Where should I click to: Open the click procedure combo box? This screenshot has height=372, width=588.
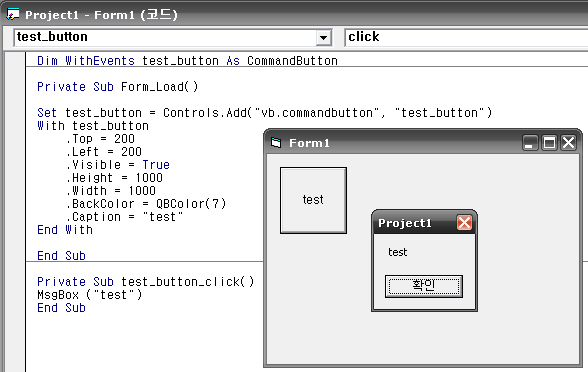click(466, 38)
